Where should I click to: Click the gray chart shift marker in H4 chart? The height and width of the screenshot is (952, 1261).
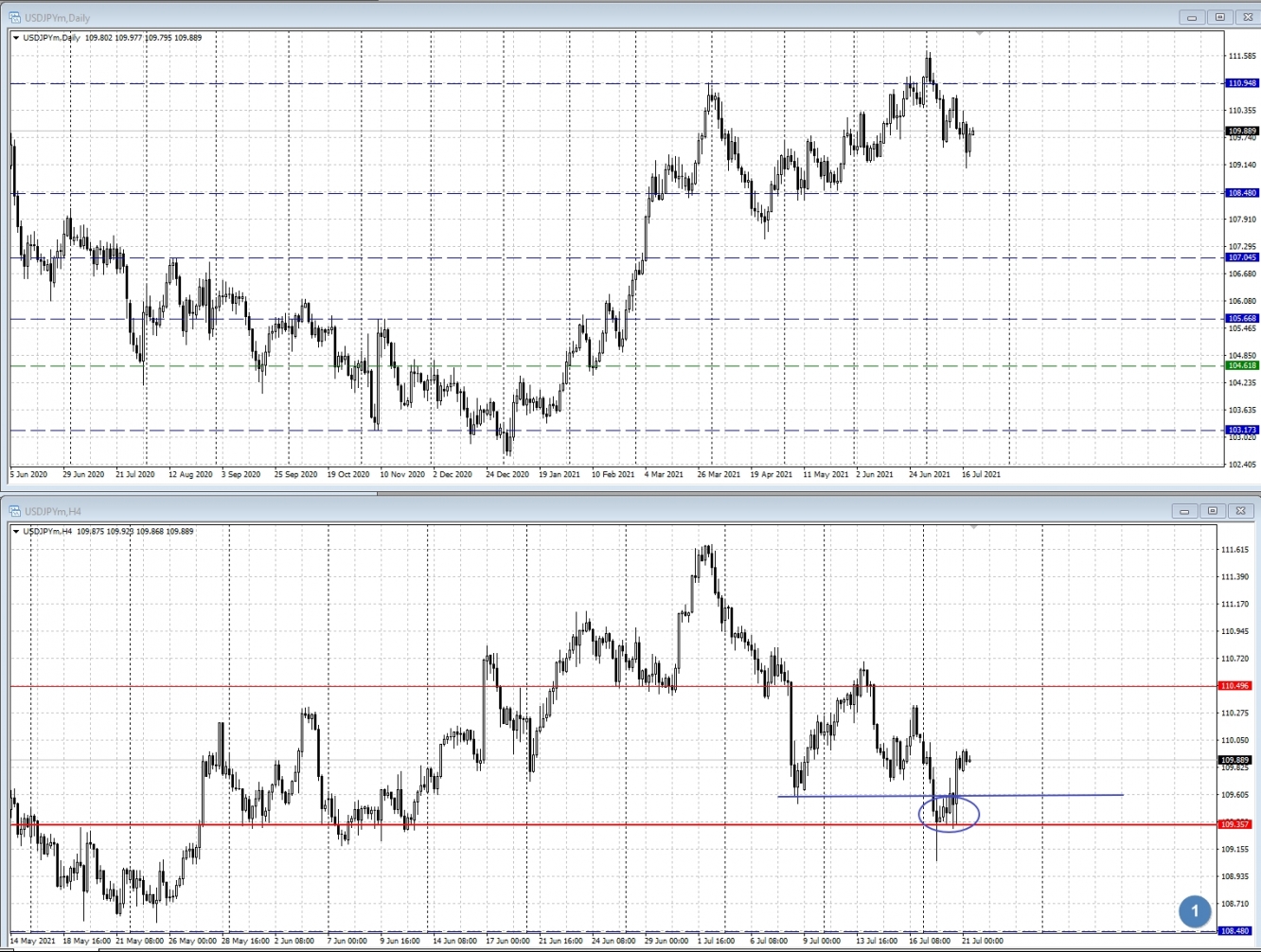[x=972, y=527]
